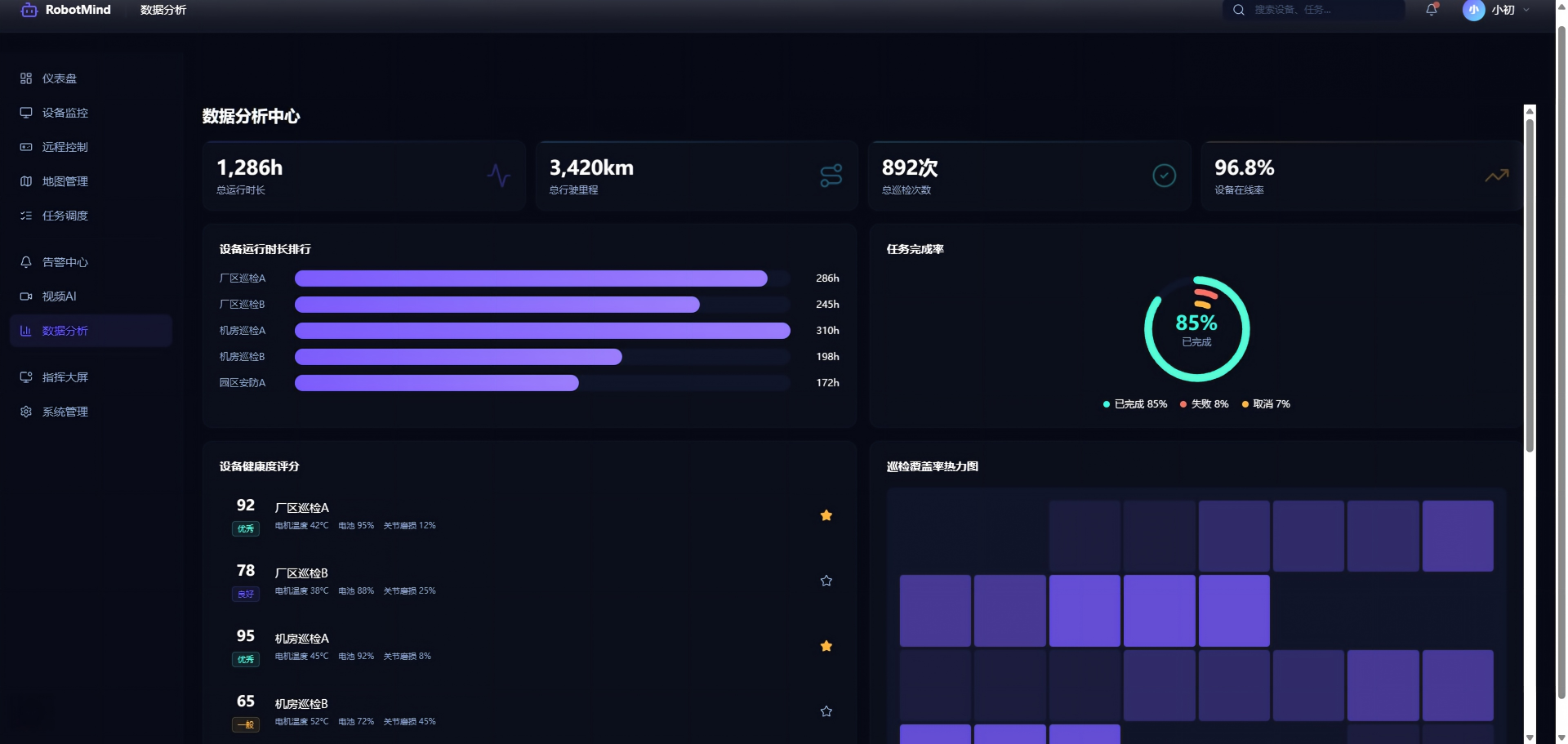Toggle the star for 厂区巡检A

(x=826, y=515)
